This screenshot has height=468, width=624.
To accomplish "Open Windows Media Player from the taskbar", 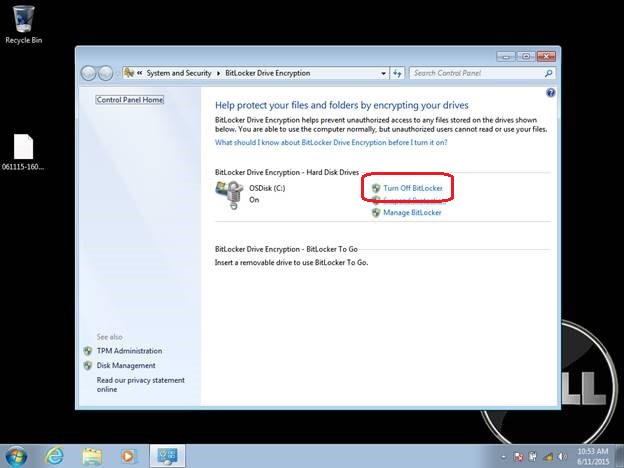I will [129, 456].
